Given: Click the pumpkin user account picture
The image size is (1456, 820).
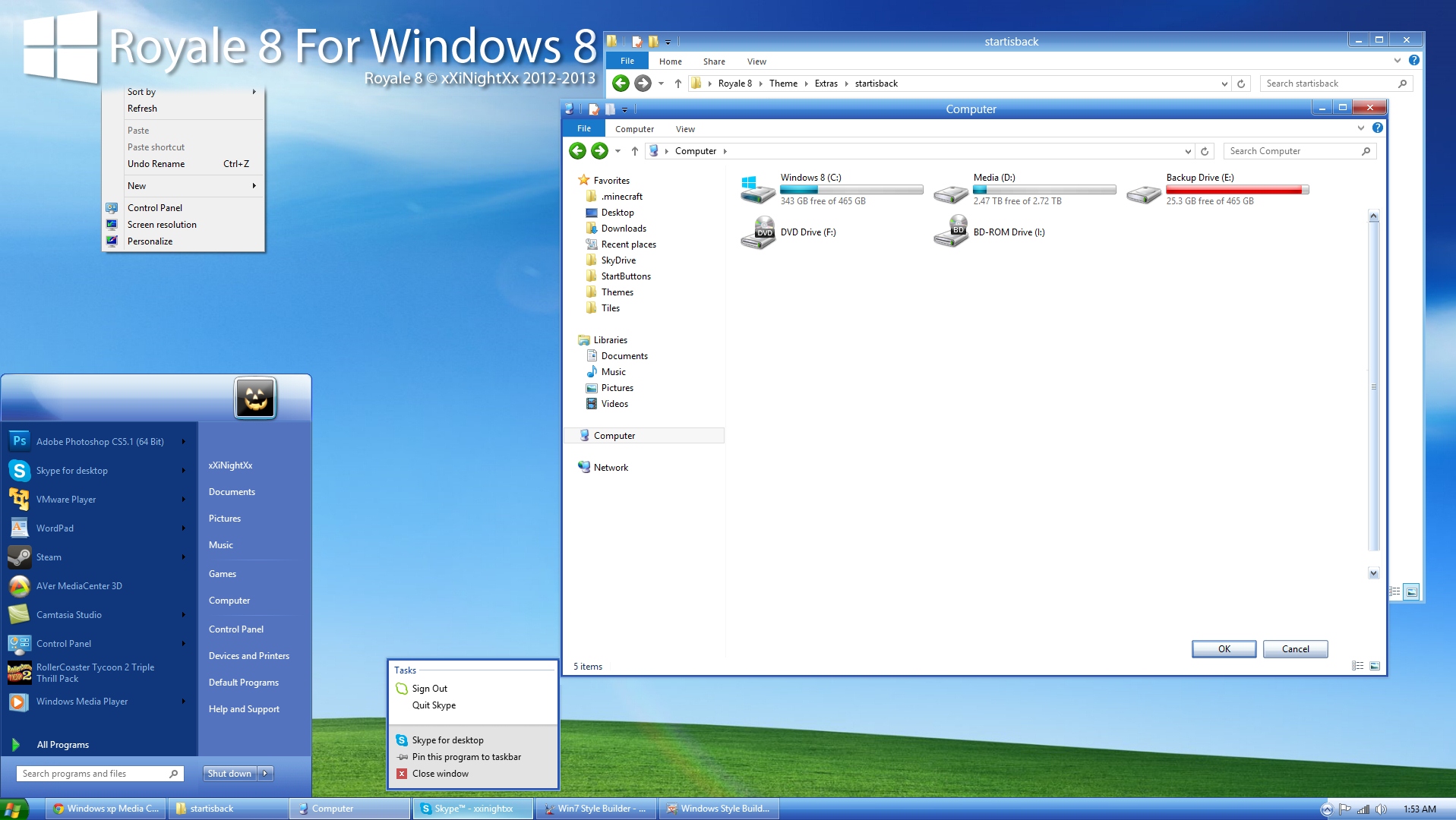Looking at the screenshot, I should [x=255, y=398].
